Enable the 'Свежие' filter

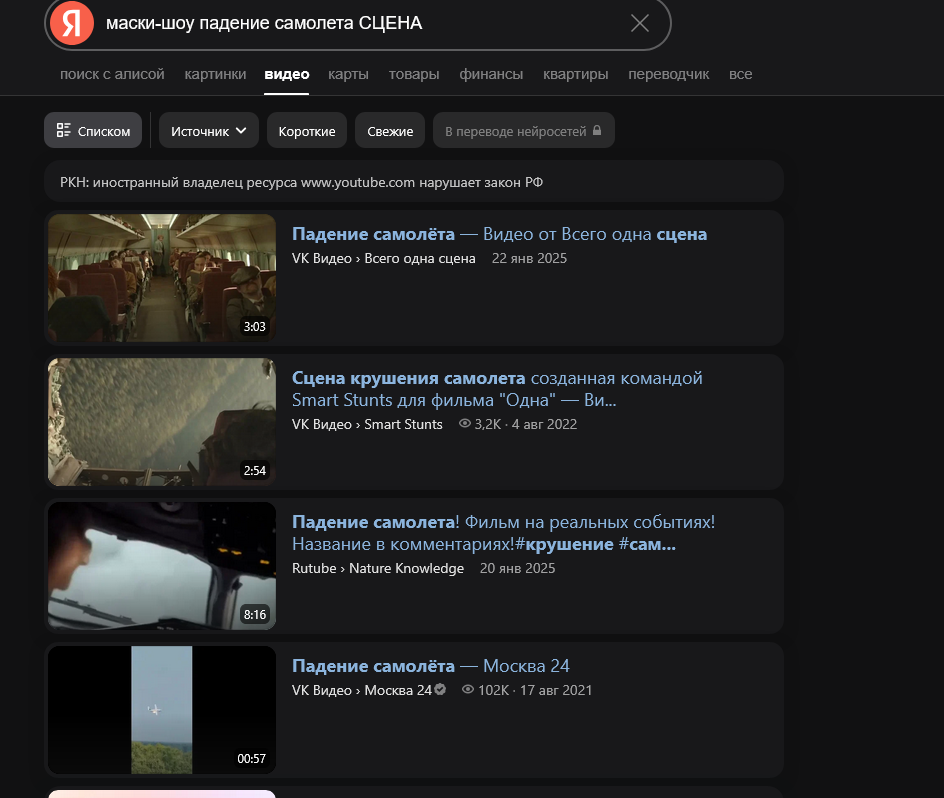(390, 130)
